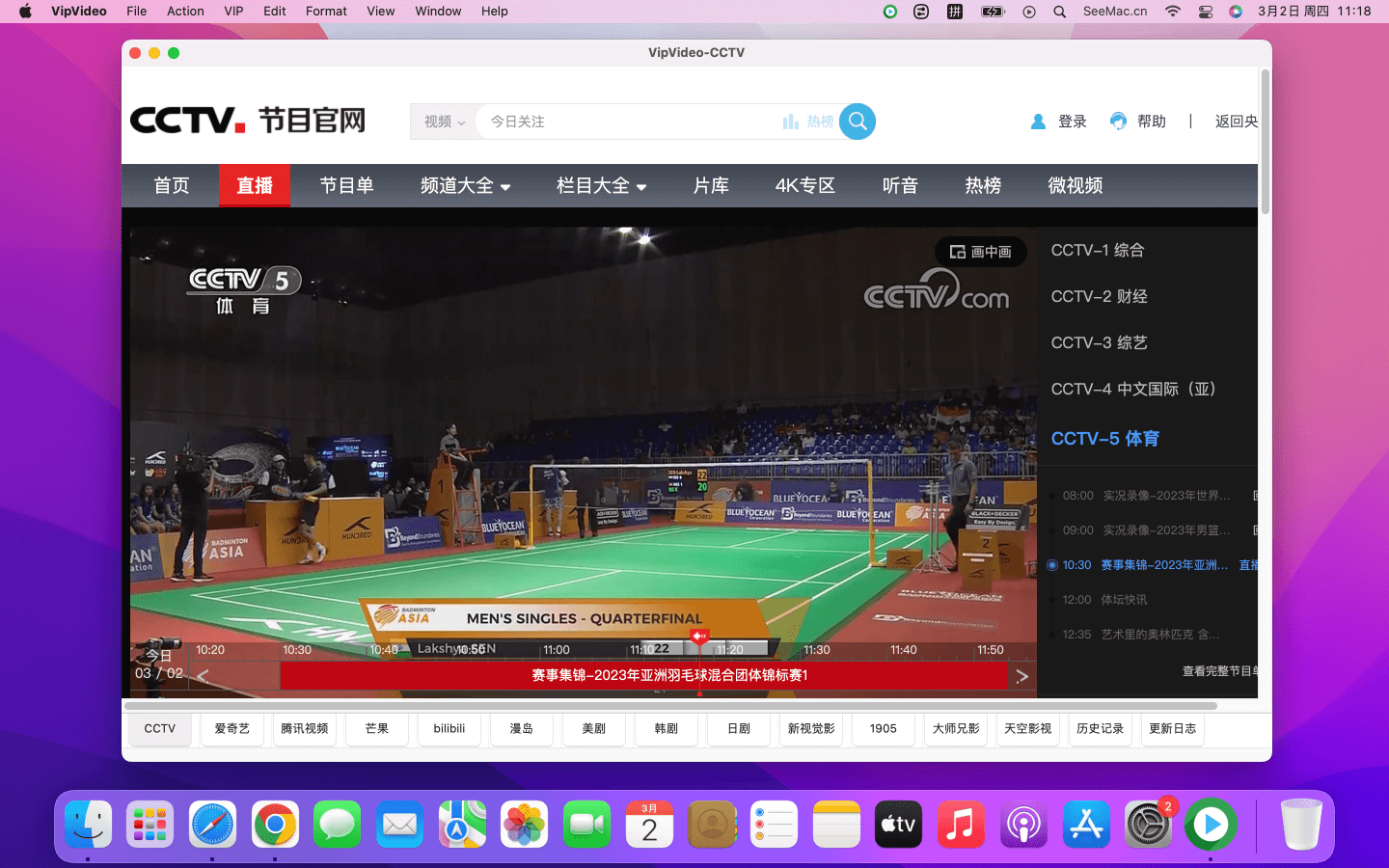Expand the 栏目大全 dropdown menu
Screen dimensions: 1389x868
pyautogui.click(x=601, y=186)
